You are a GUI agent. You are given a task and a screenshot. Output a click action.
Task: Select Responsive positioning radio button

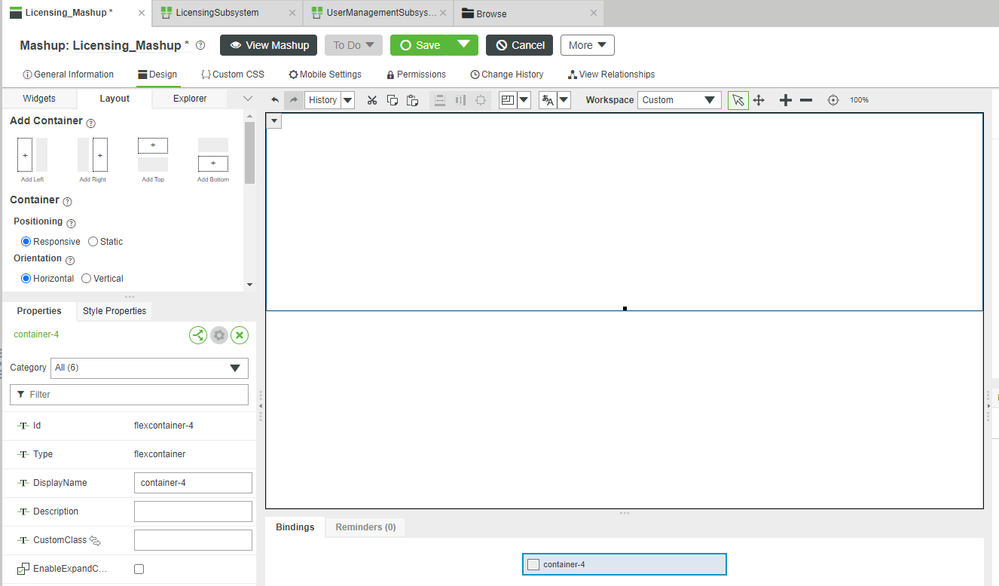[x=25, y=241]
